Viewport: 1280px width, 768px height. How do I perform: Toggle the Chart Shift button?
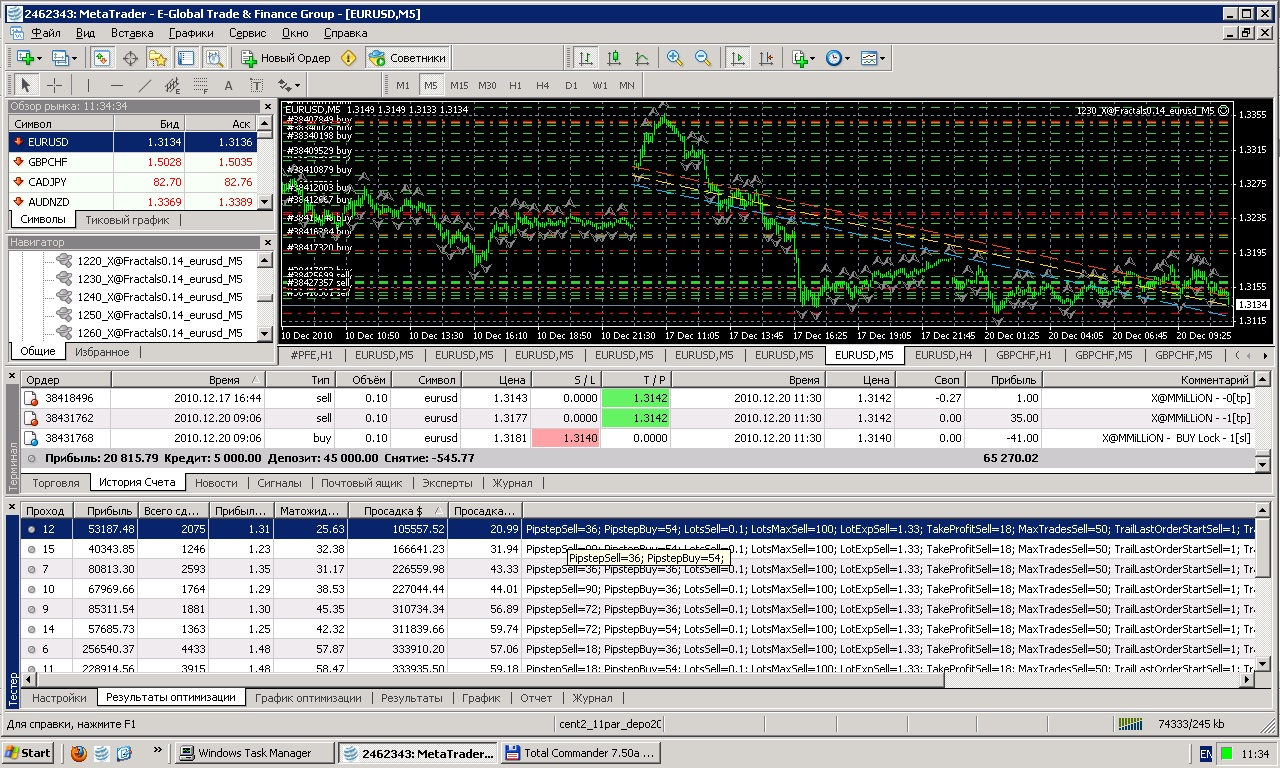click(x=766, y=59)
